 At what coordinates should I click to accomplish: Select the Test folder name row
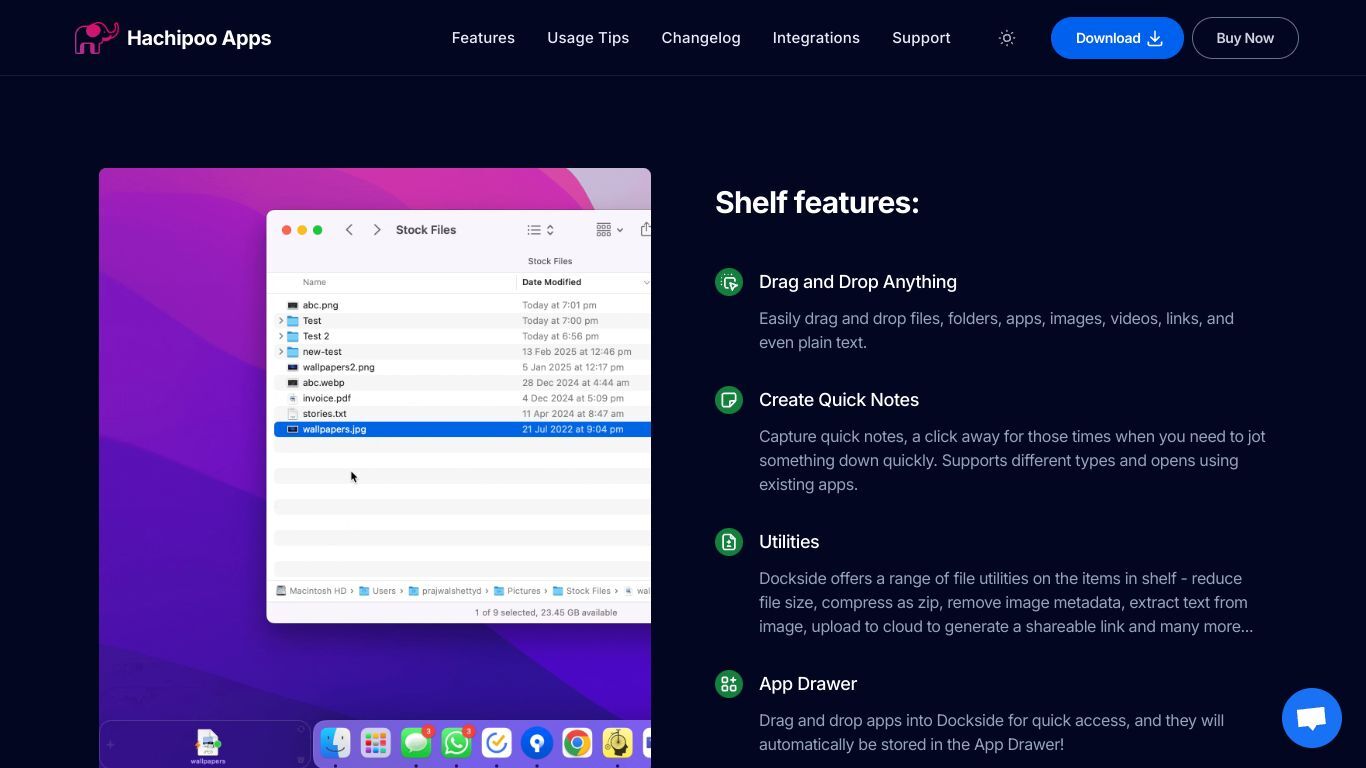tap(312, 321)
